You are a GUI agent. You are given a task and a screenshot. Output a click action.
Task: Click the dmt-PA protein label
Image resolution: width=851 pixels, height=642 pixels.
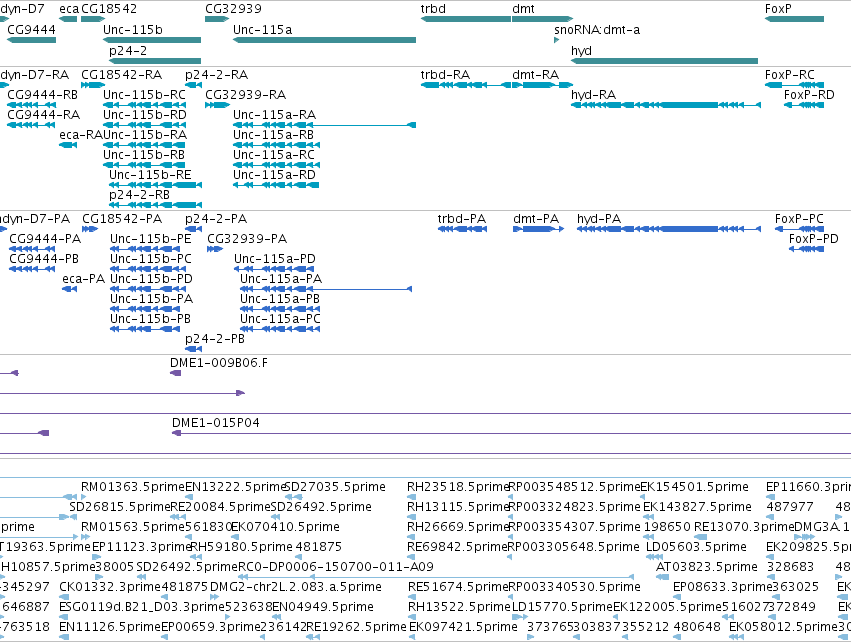536,219
